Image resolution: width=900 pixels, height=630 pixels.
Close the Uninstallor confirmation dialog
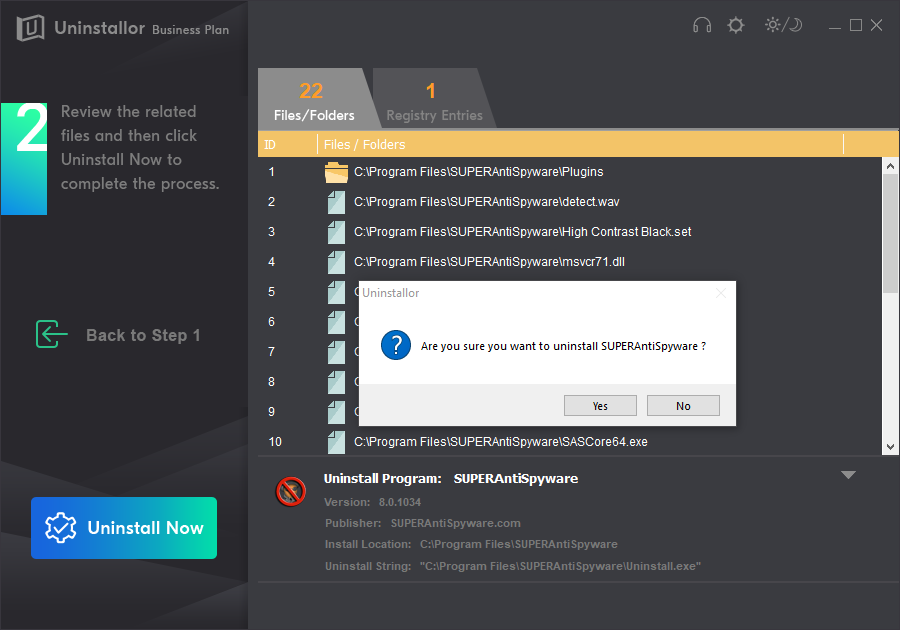pos(721,293)
